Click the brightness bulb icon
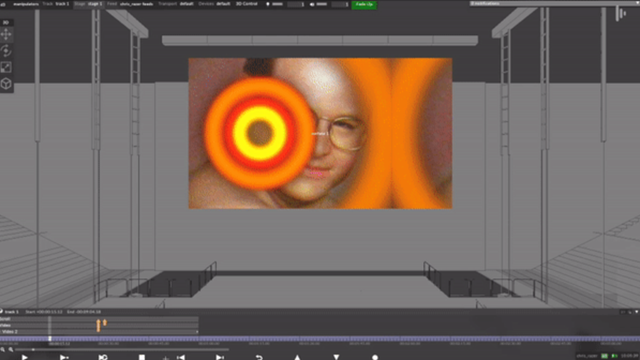The width and height of the screenshot is (640, 360). tap(268, 4)
